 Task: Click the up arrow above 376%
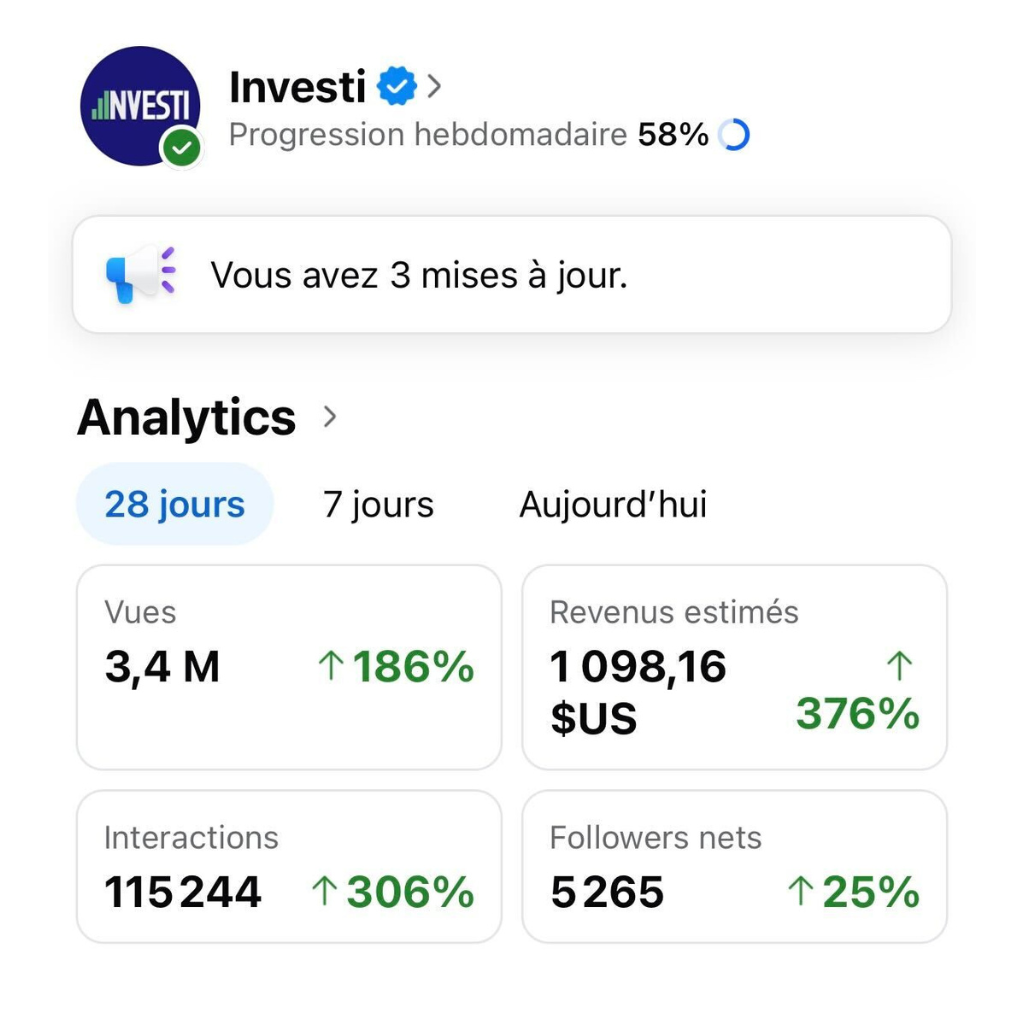[x=900, y=664]
